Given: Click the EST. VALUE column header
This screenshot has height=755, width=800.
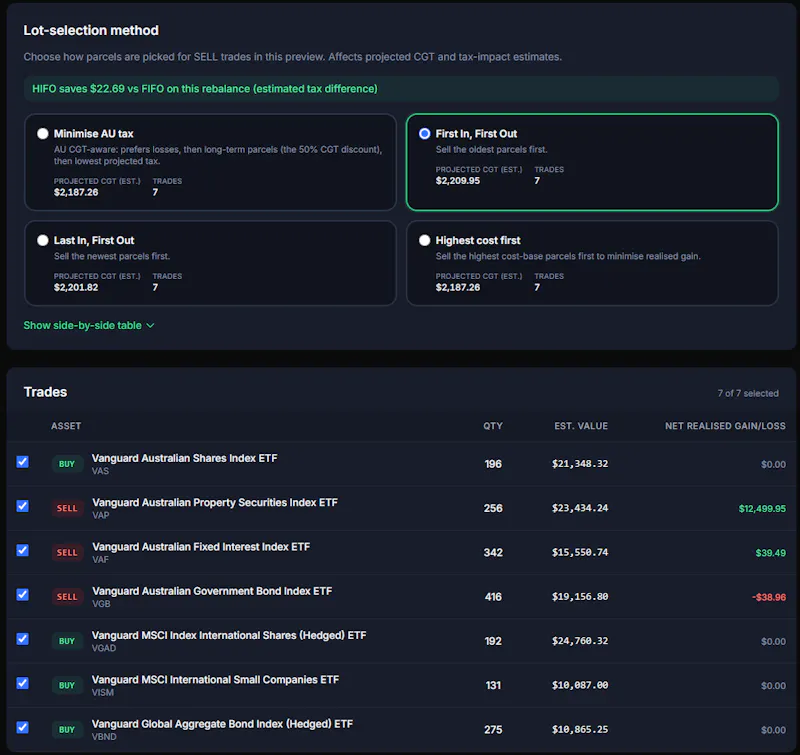Looking at the screenshot, I should [x=581, y=426].
